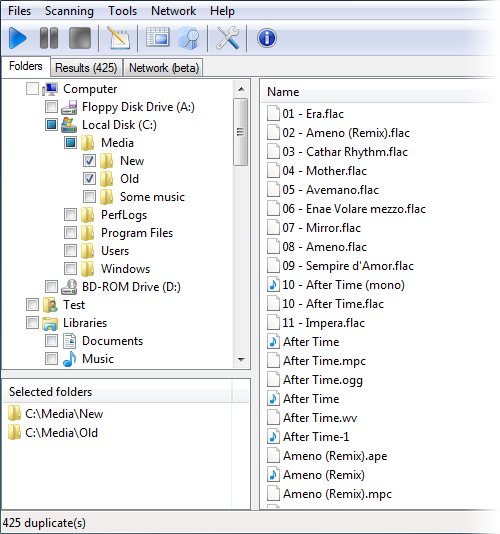This screenshot has height=534, width=500.
Task: Open the Tools menu
Action: click(122, 11)
